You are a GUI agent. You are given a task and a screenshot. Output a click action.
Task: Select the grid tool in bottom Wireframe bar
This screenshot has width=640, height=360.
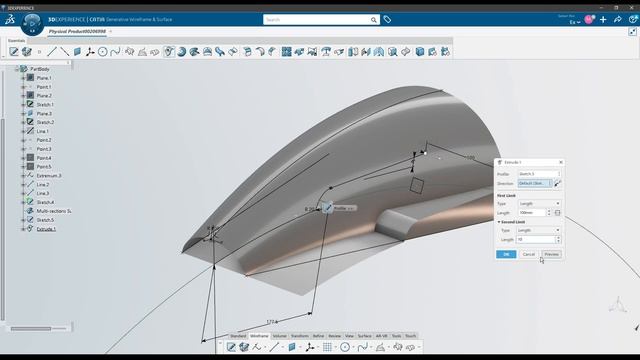327,347
